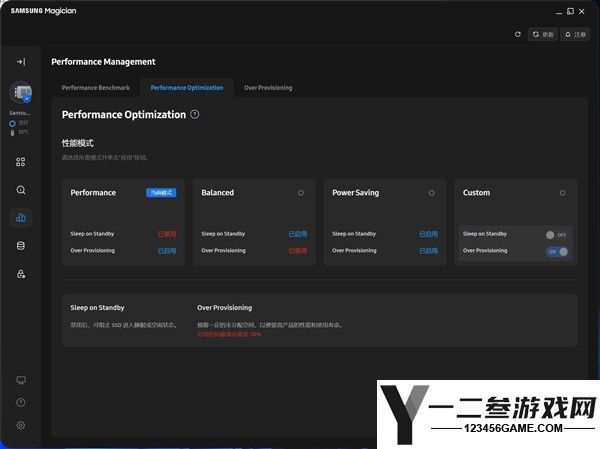Open the dashboard grid icon in sidebar
The image size is (600, 449).
[21, 162]
